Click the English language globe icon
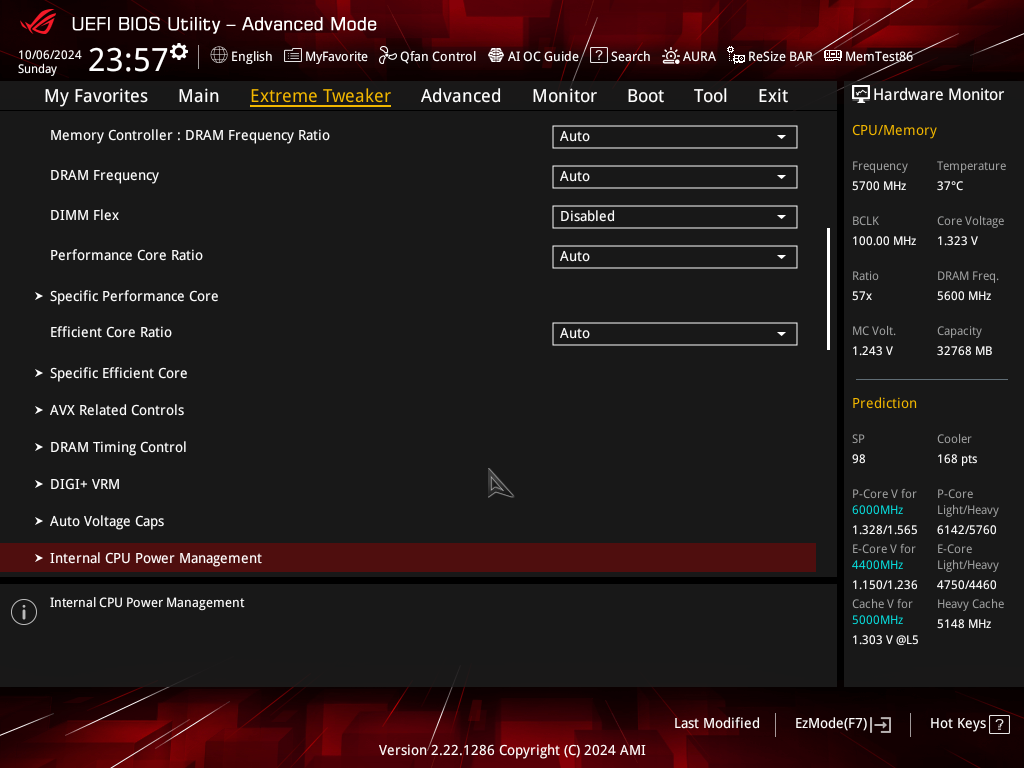Screen dimensions: 1024x768 219,56
